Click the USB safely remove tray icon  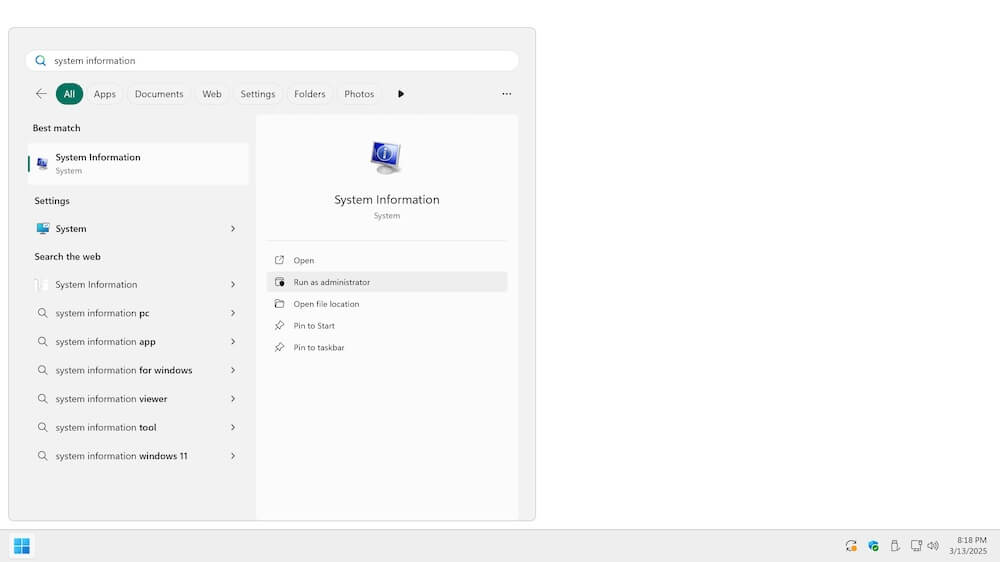tap(895, 545)
